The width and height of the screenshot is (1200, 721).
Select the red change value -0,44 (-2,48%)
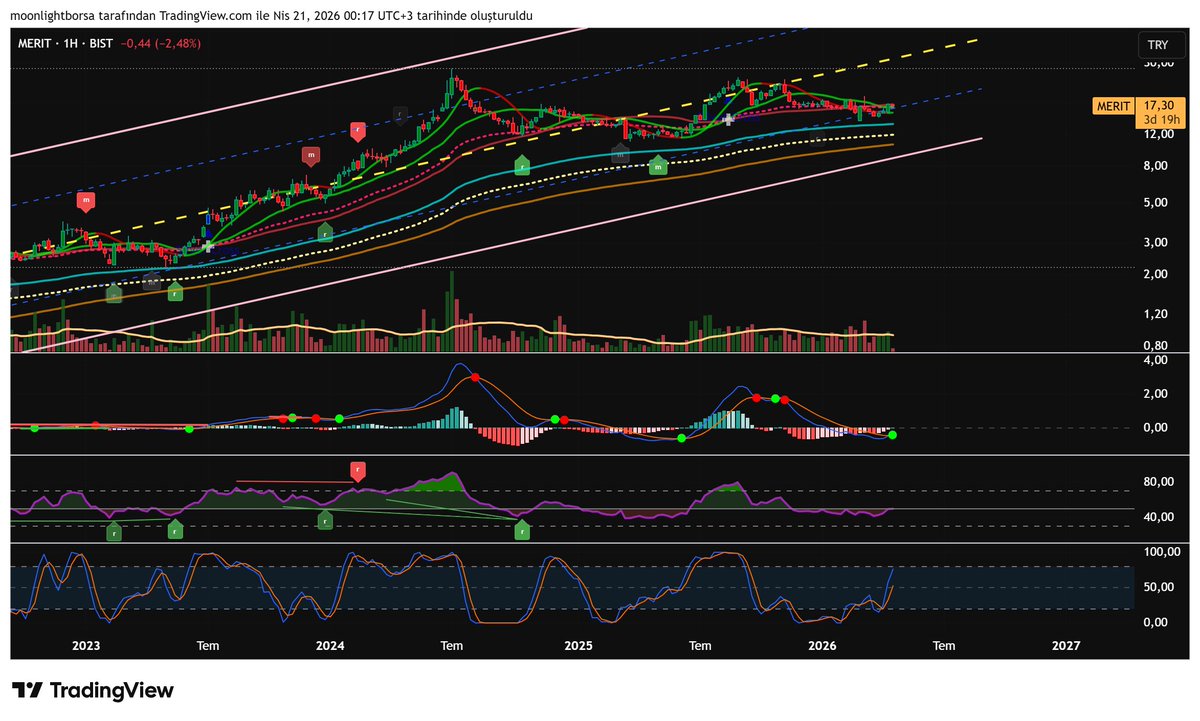tap(160, 43)
